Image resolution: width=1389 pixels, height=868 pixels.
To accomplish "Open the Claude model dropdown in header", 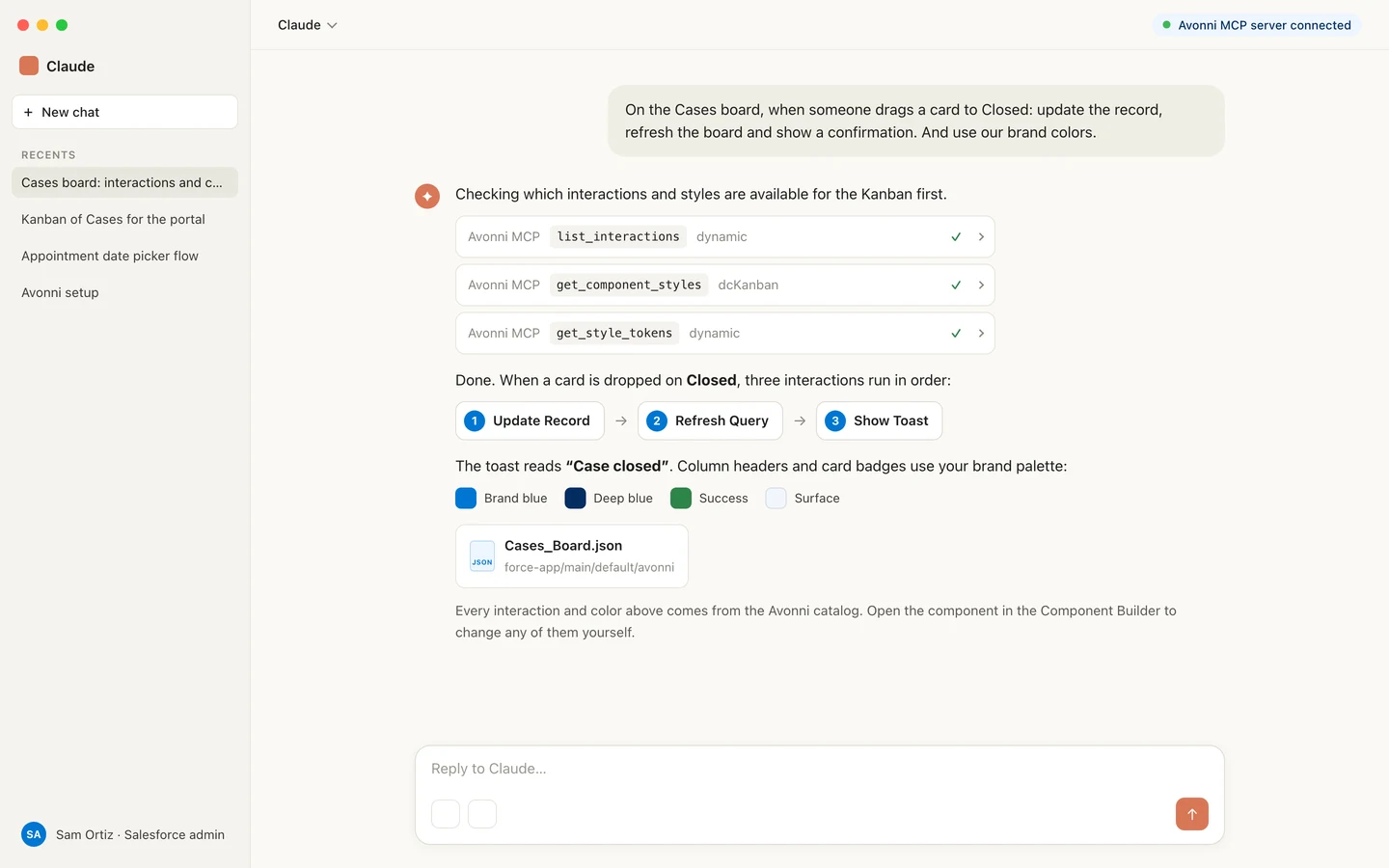I will [x=307, y=25].
